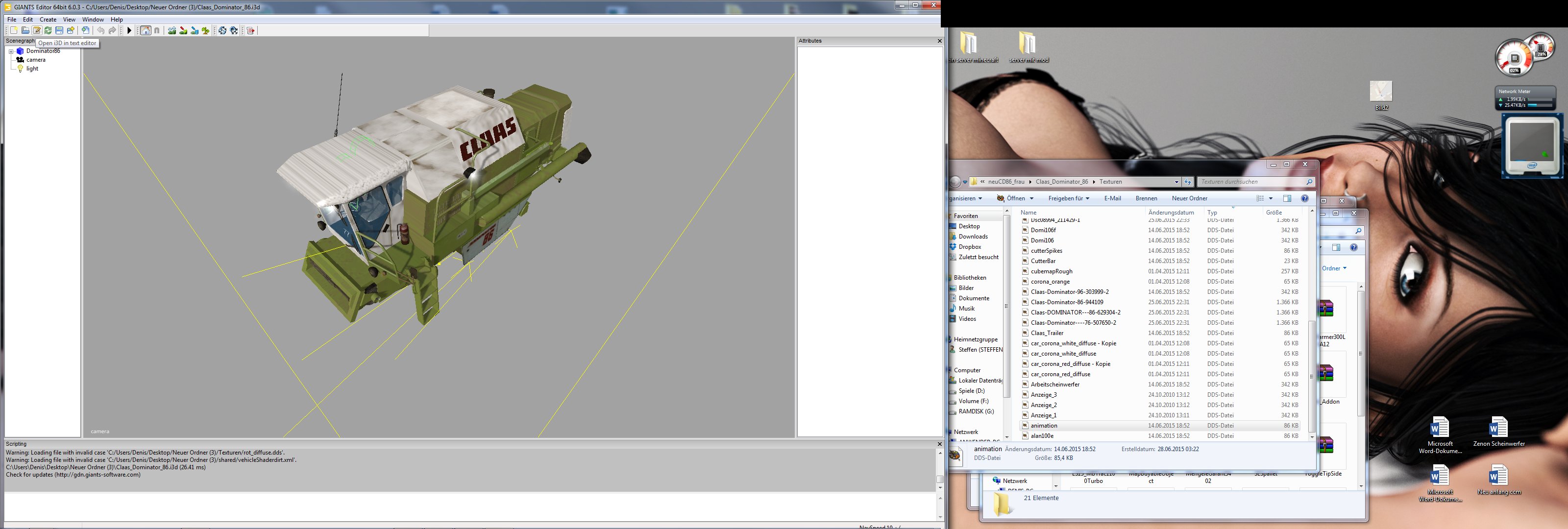Start play mode with the black play arrow
1568x529 pixels.
point(129,30)
